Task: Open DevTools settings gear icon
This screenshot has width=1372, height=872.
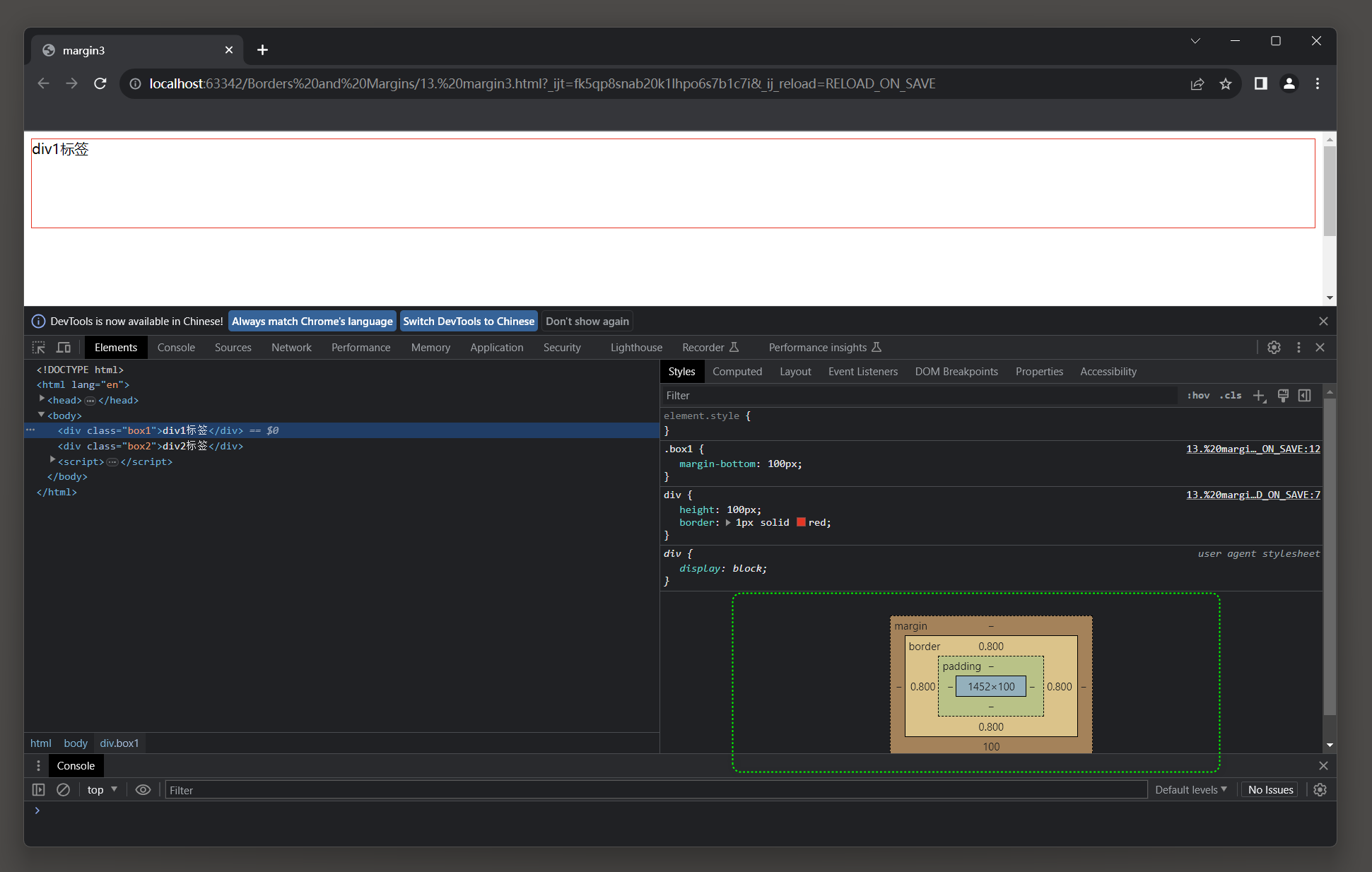Action: coord(1274,348)
